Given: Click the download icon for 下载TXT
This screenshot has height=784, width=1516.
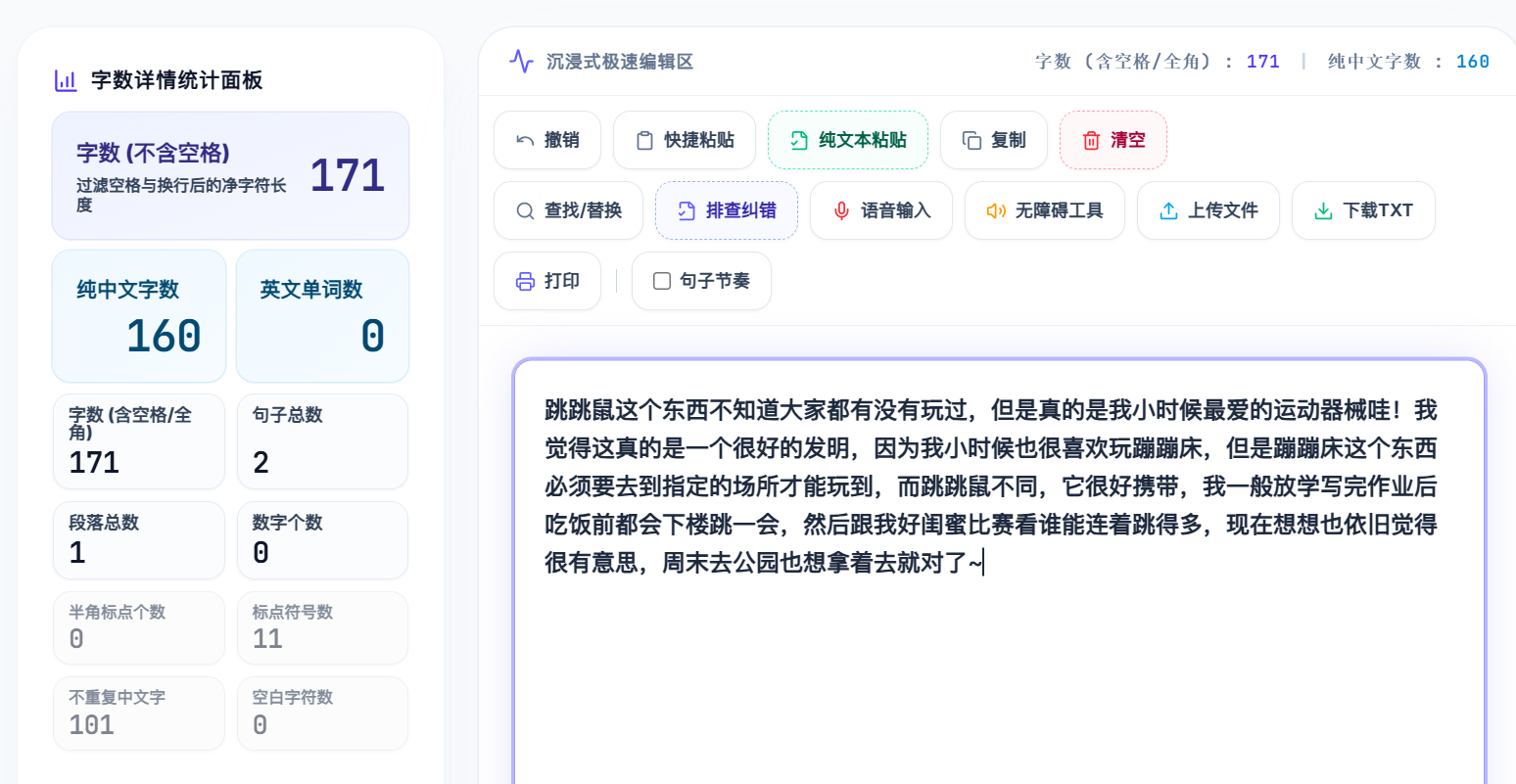Looking at the screenshot, I should coord(1323,210).
